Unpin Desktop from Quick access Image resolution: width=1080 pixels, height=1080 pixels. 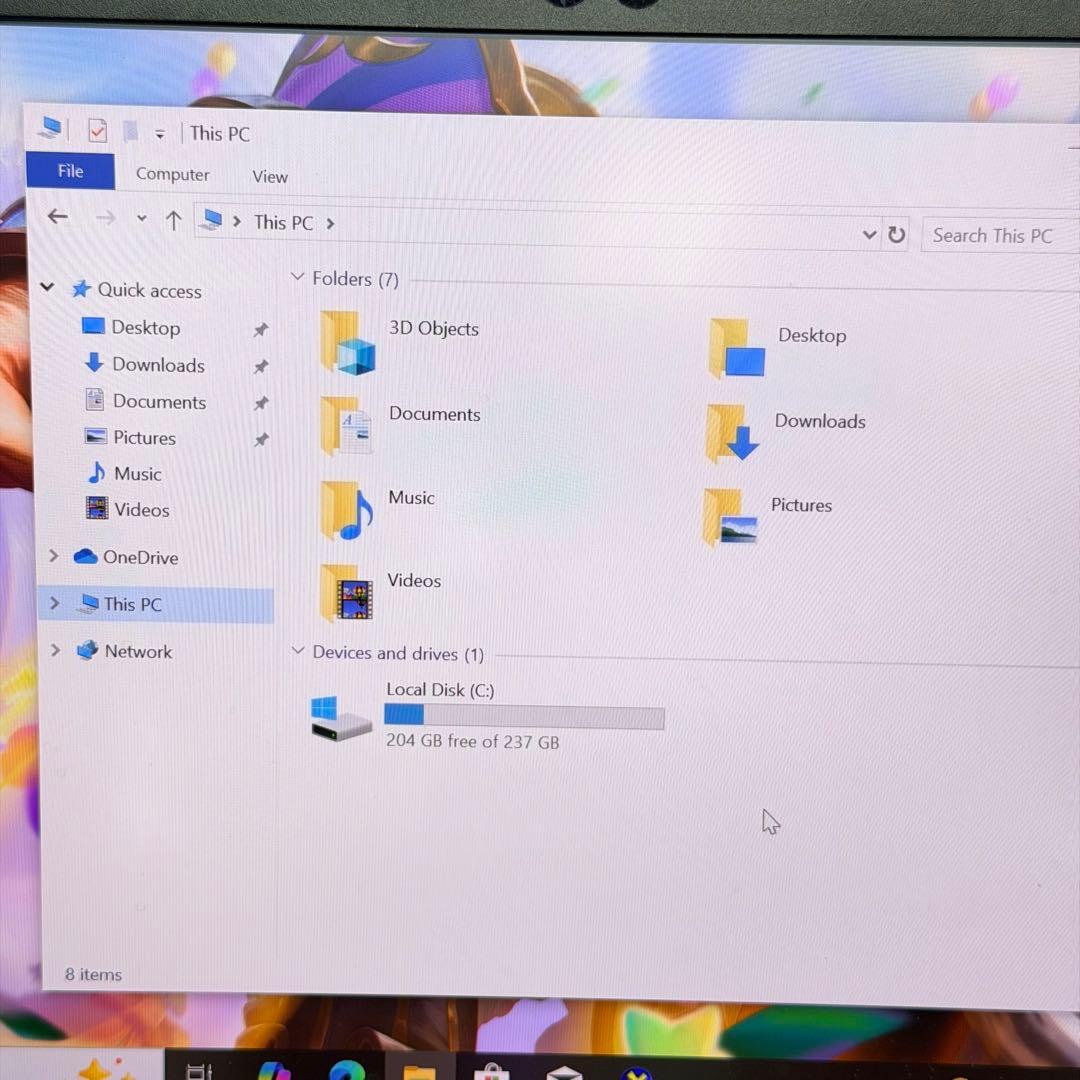click(x=260, y=328)
